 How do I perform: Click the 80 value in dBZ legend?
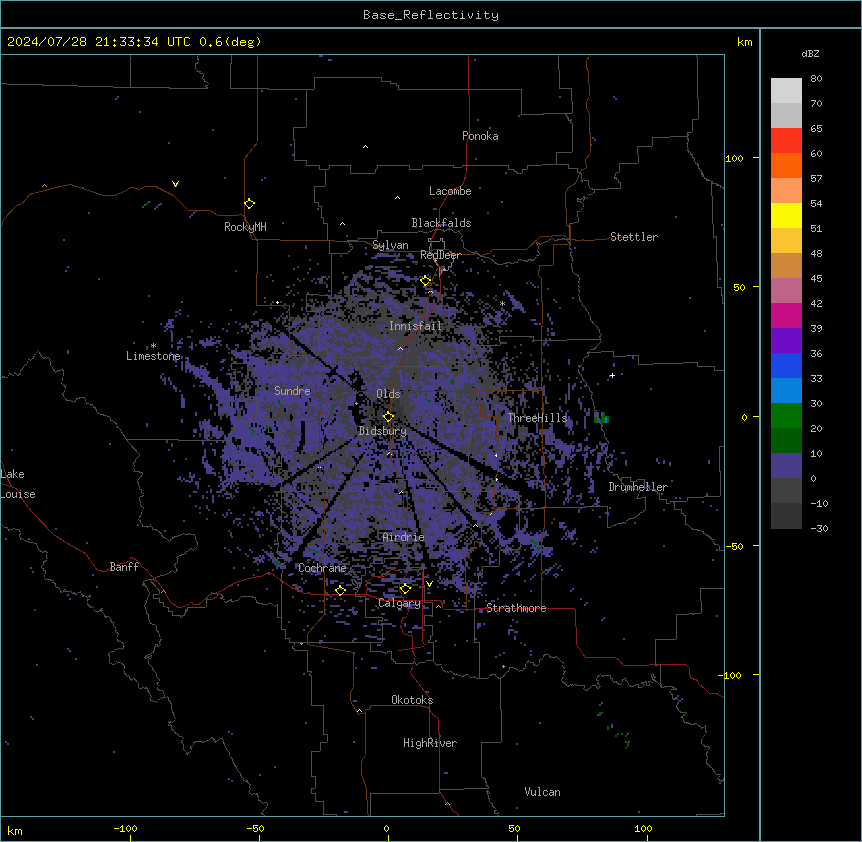pyautogui.click(x=816, y=79)
